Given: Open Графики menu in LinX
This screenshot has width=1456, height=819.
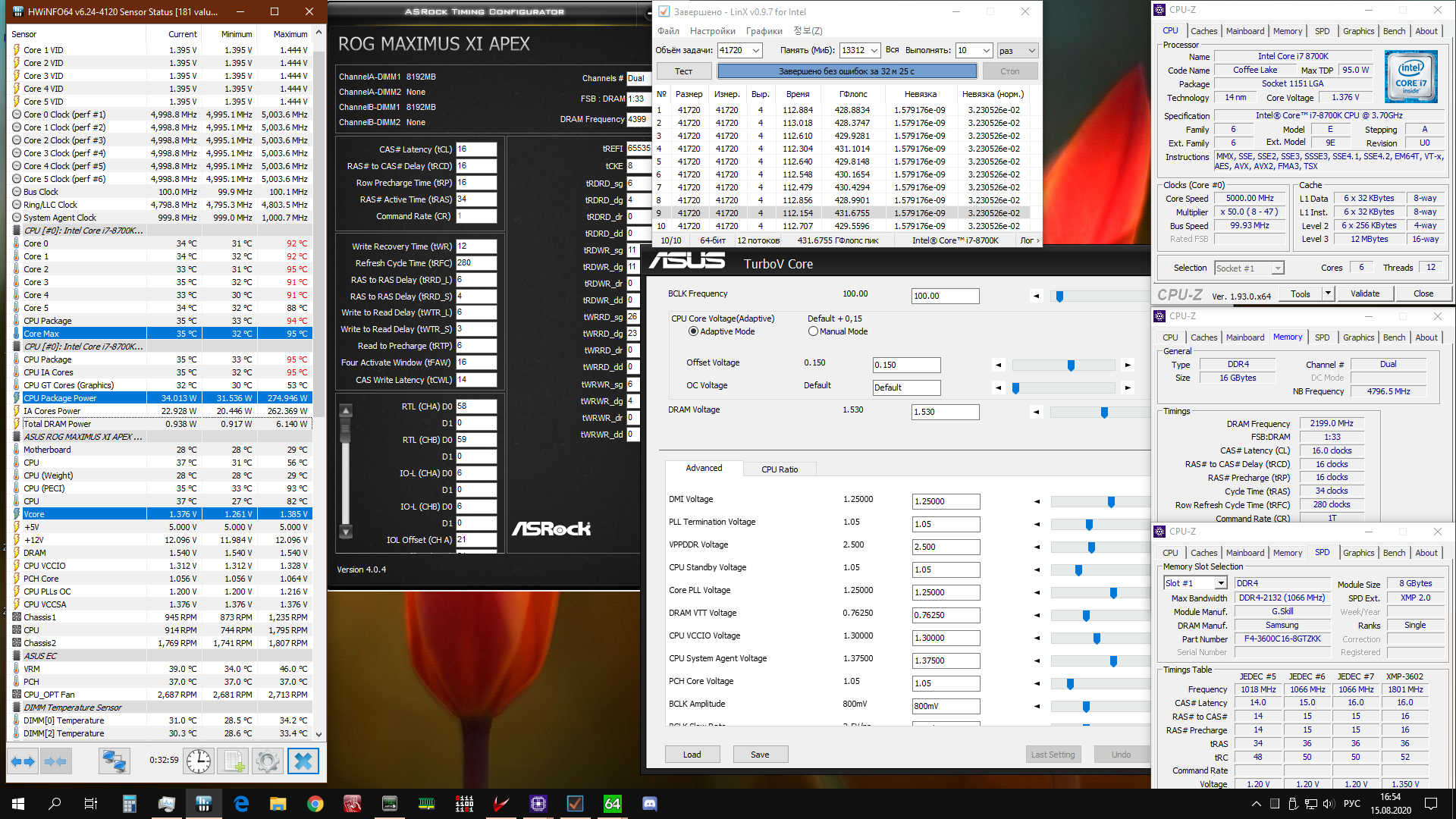Looking at the screenshot, I should 764,31.
